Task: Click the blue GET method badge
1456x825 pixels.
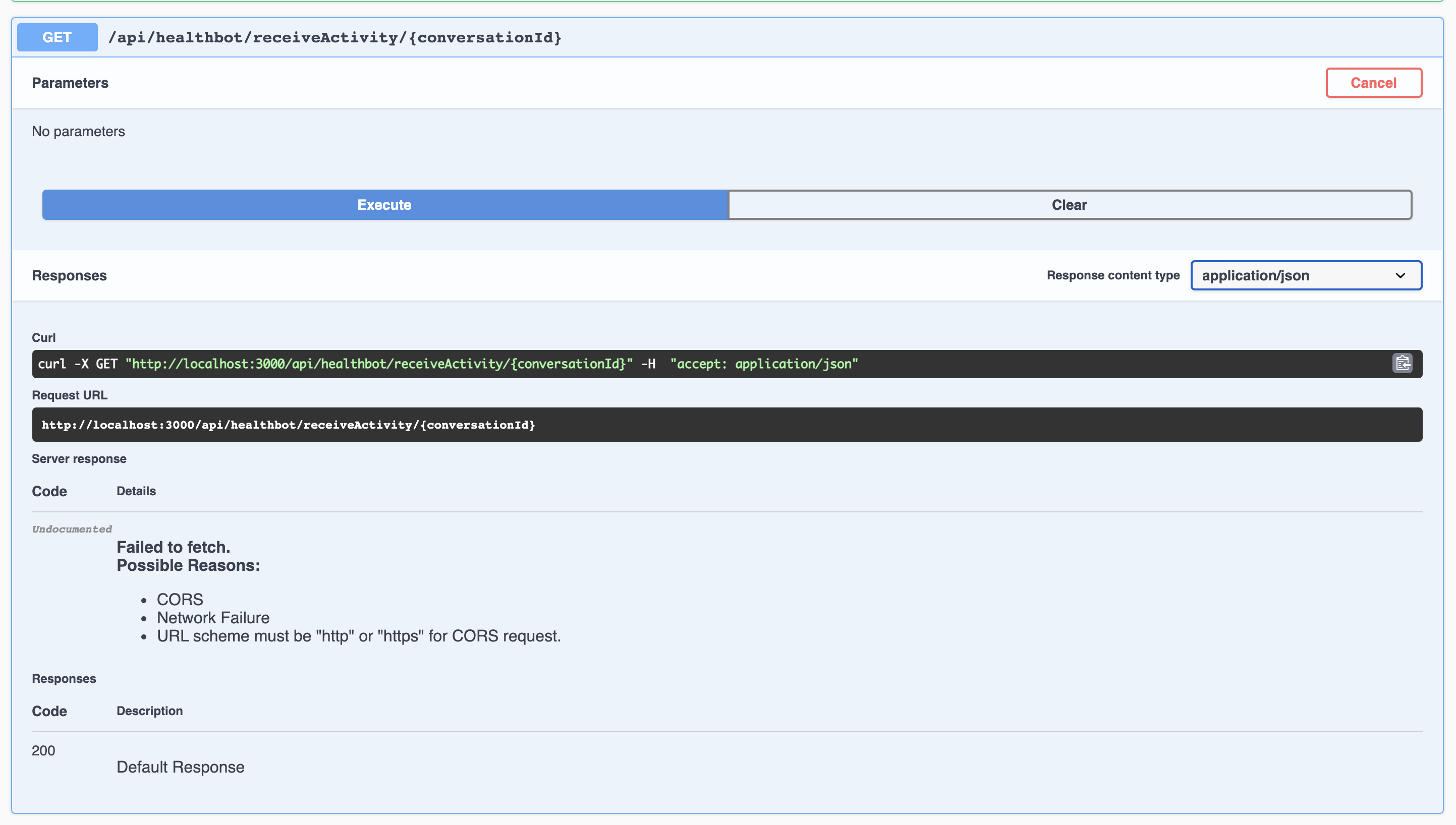Action: (57, 37)
